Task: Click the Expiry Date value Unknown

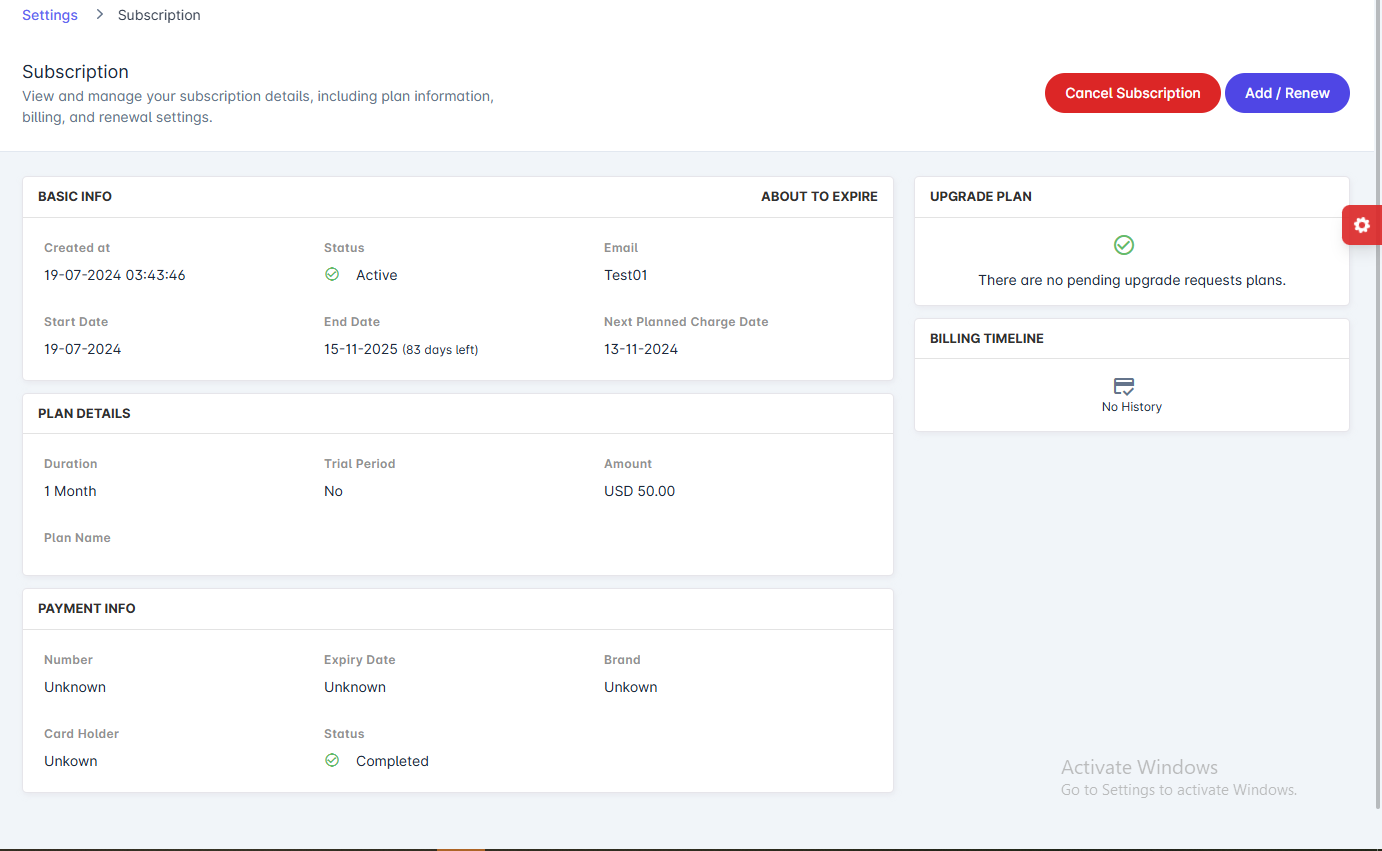Action: click(x=355, y=687)
